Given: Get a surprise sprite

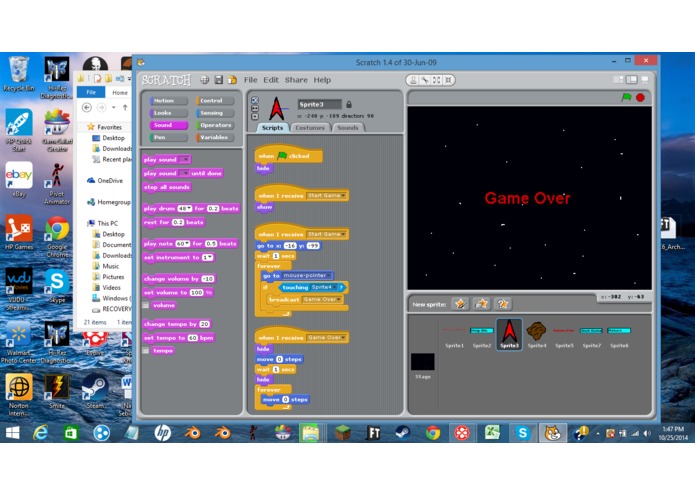Looking at the screenshot, I should click(x=502, y=304).
